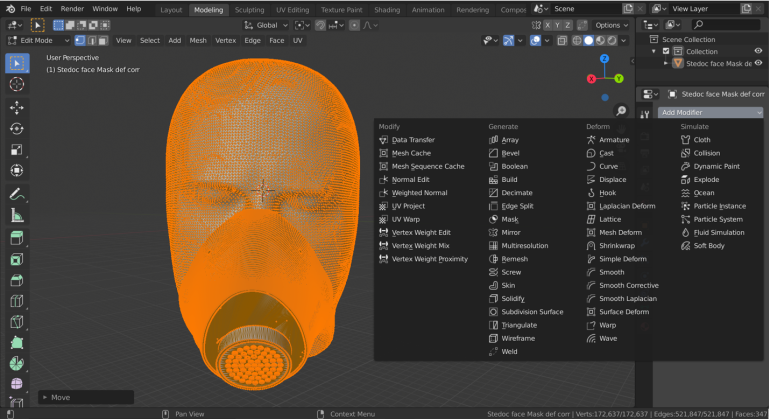Select the Rotate tool
The height and width of the screenshot is (419, 770).
(17, 128)
